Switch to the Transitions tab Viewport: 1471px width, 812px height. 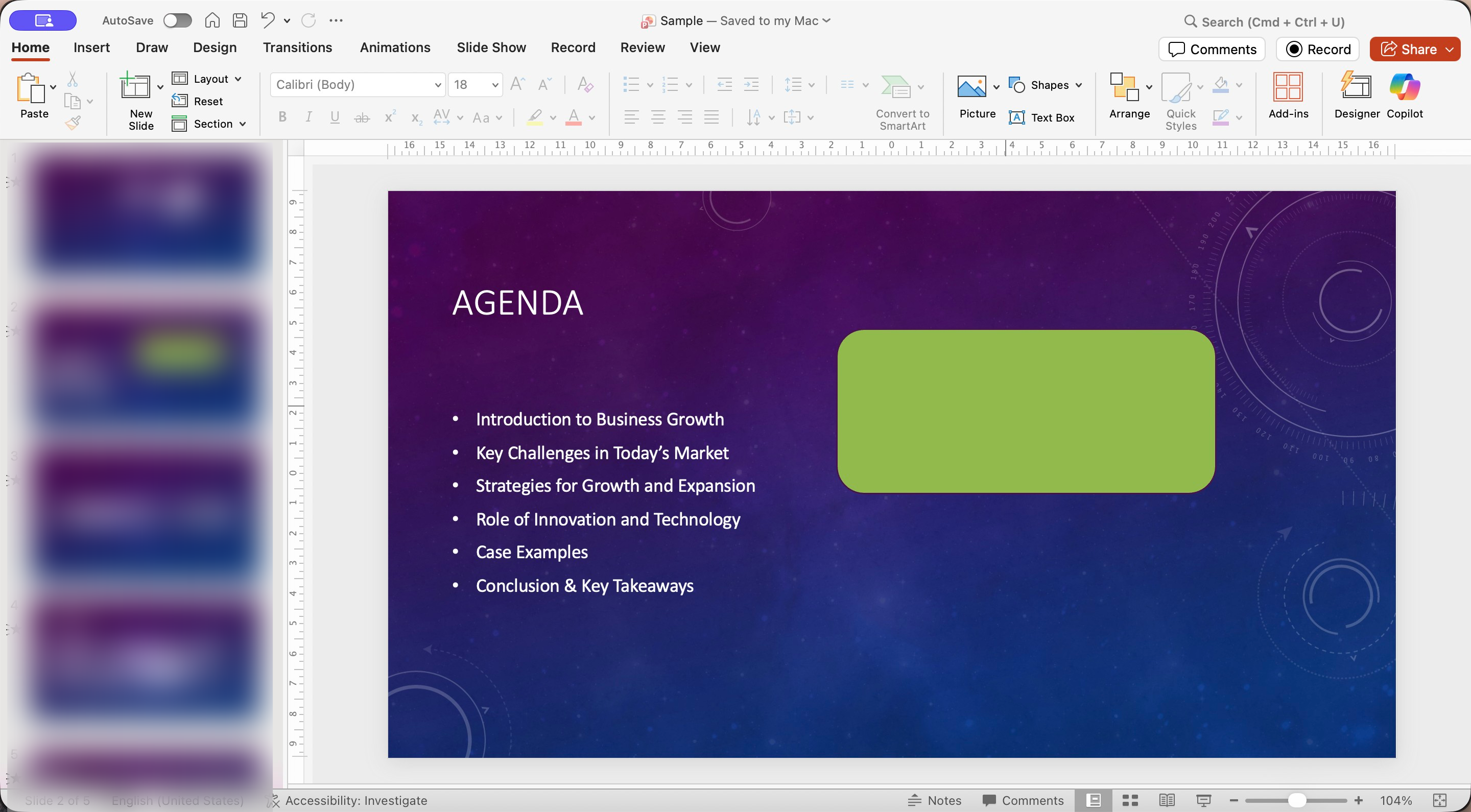tap(297, 47)
